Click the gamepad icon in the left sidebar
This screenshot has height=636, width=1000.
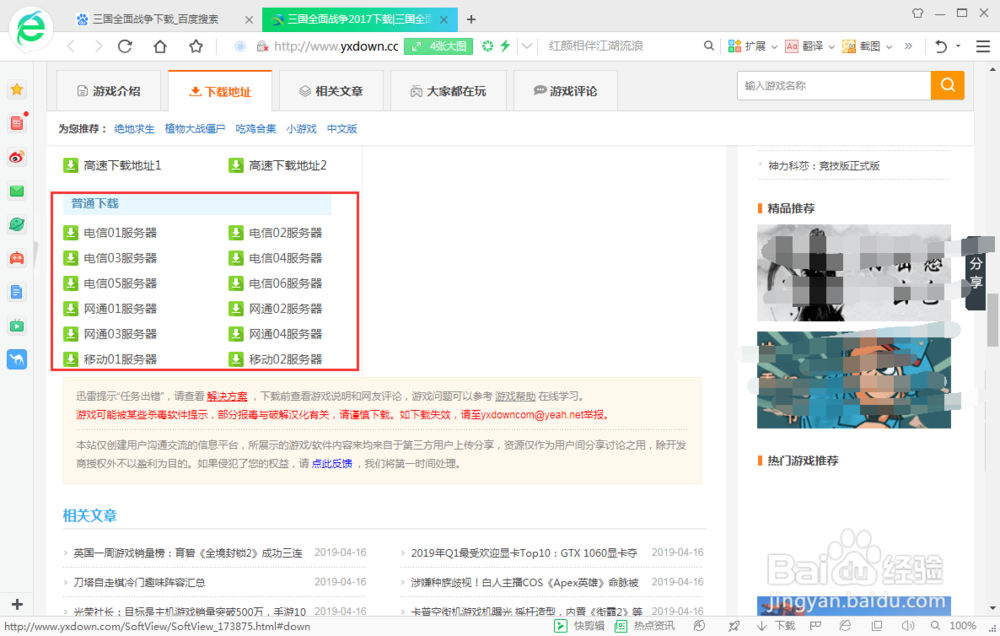tap(16, 256)
